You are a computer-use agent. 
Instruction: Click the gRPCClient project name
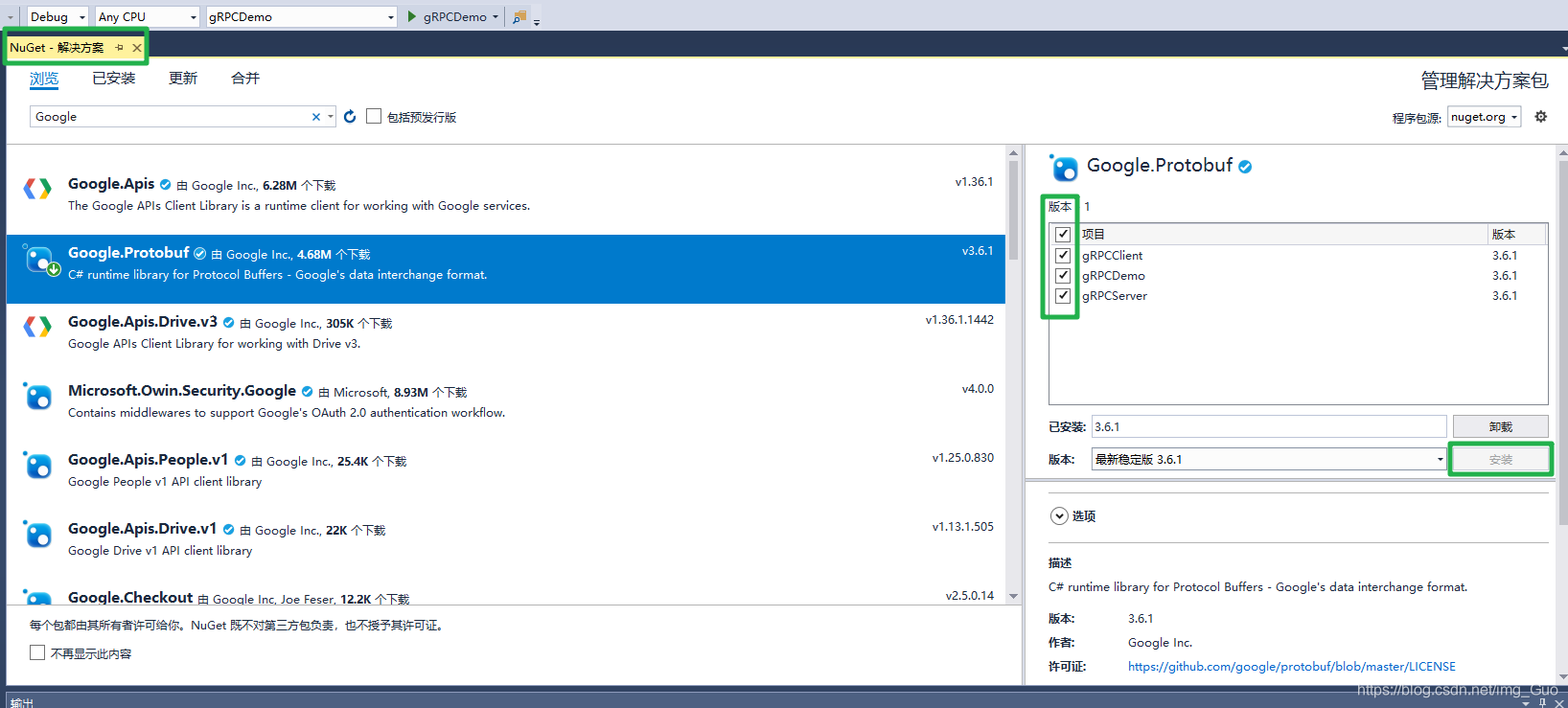tap(1112, 255)
